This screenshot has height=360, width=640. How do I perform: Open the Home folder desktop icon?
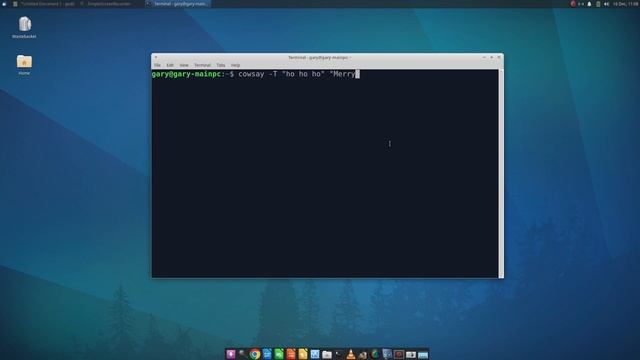pyautogui.click(x=24, y=64)
